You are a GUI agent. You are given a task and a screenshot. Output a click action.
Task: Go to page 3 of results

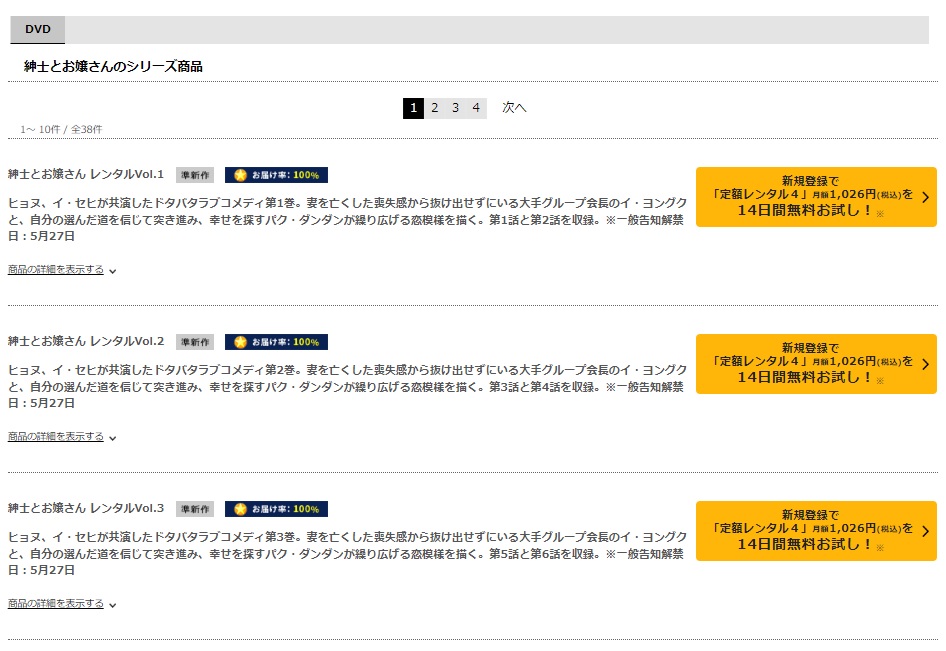click(x=456, y=108)
